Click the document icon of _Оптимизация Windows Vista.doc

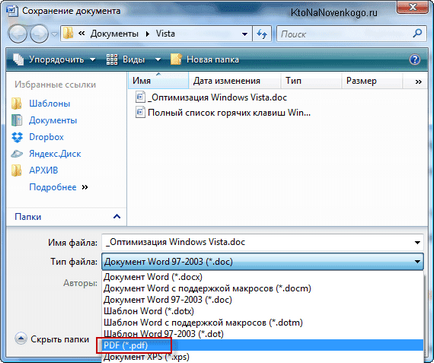140,97
